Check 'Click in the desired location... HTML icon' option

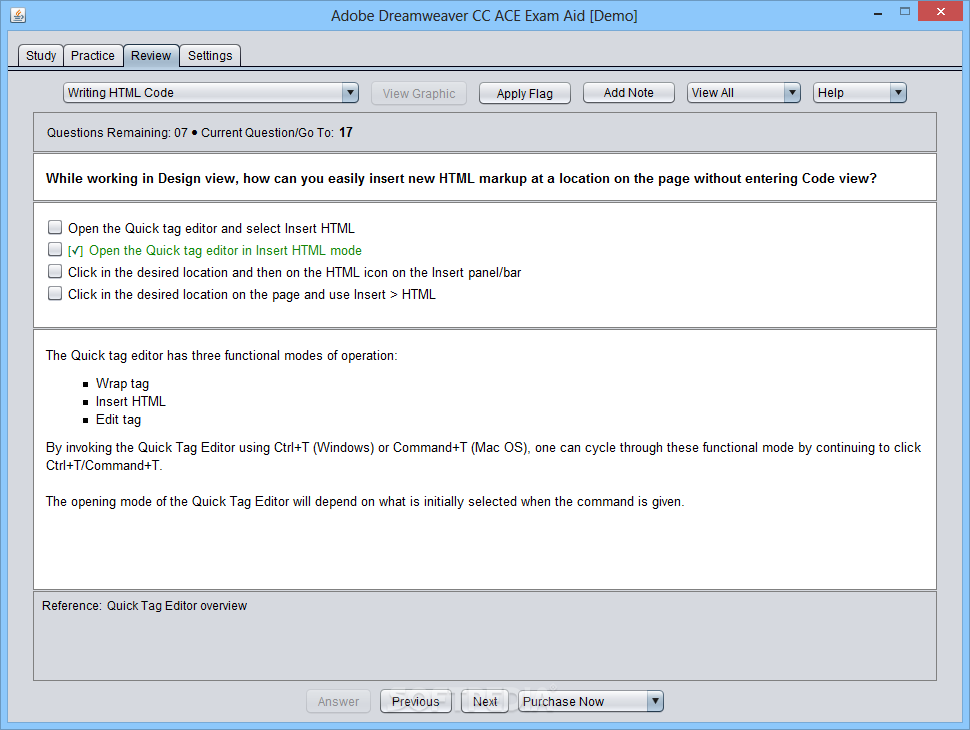[55, 272]
